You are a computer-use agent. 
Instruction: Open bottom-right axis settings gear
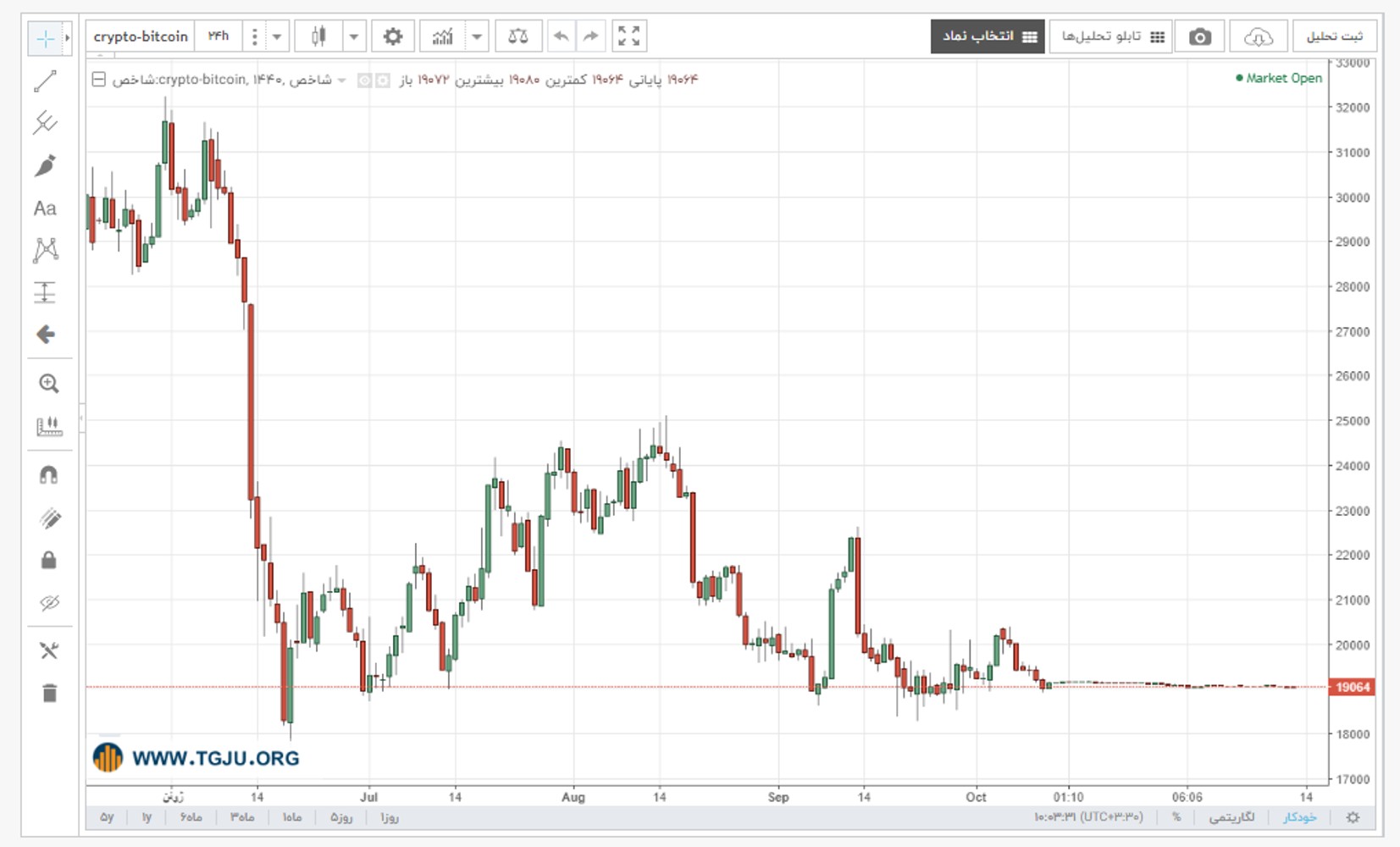coord(1353,817)
